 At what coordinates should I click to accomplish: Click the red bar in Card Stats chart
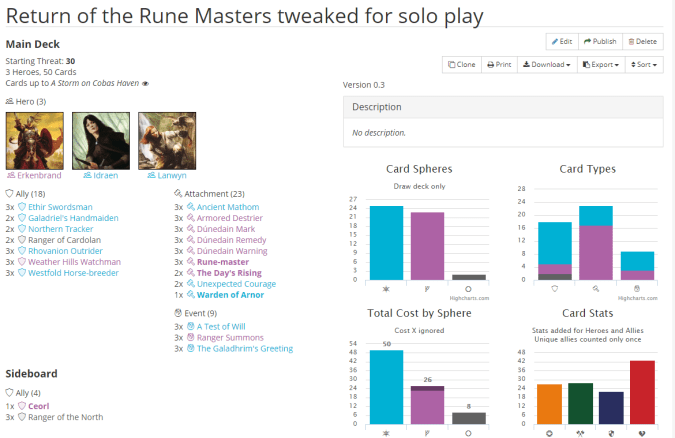(642, 395)
